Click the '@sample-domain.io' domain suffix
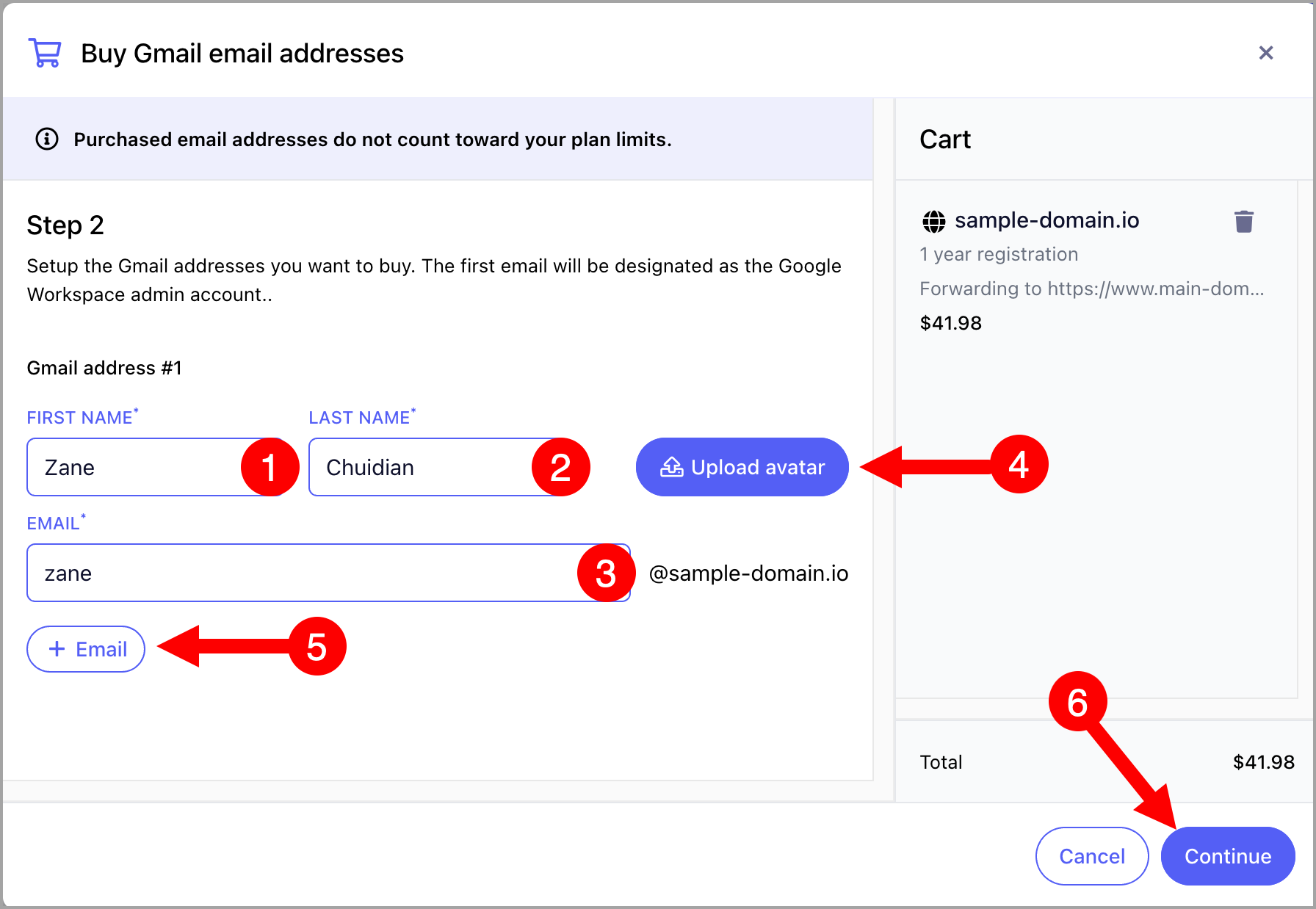Screen dimensions: 1316x909 pyautogui.click(x=748, y=573)
